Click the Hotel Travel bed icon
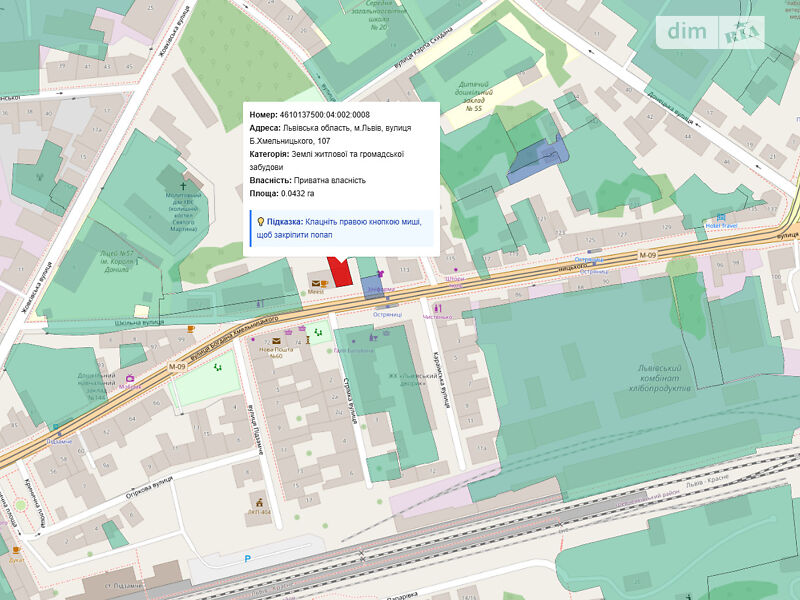 721,217
